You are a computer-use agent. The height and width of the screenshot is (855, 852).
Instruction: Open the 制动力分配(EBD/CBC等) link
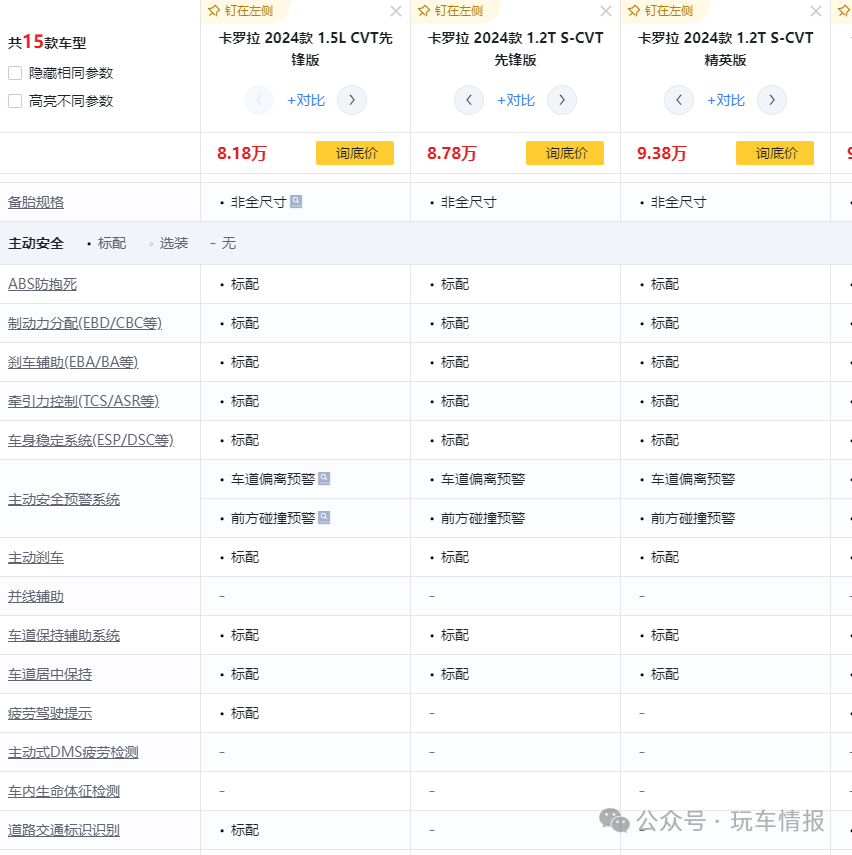coord(85,323)
